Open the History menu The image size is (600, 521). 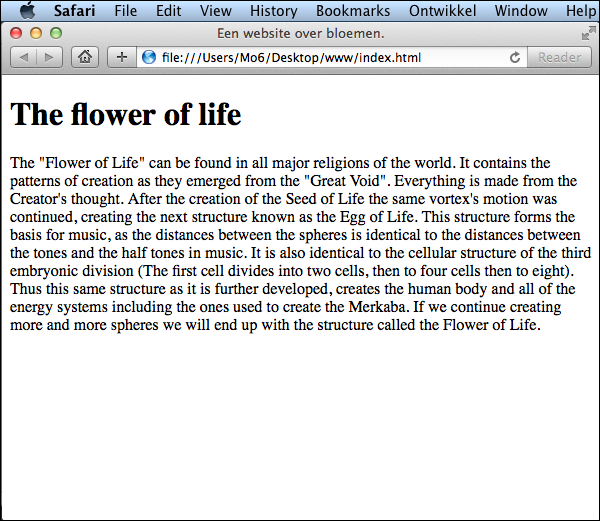click(x=273, y=11)
